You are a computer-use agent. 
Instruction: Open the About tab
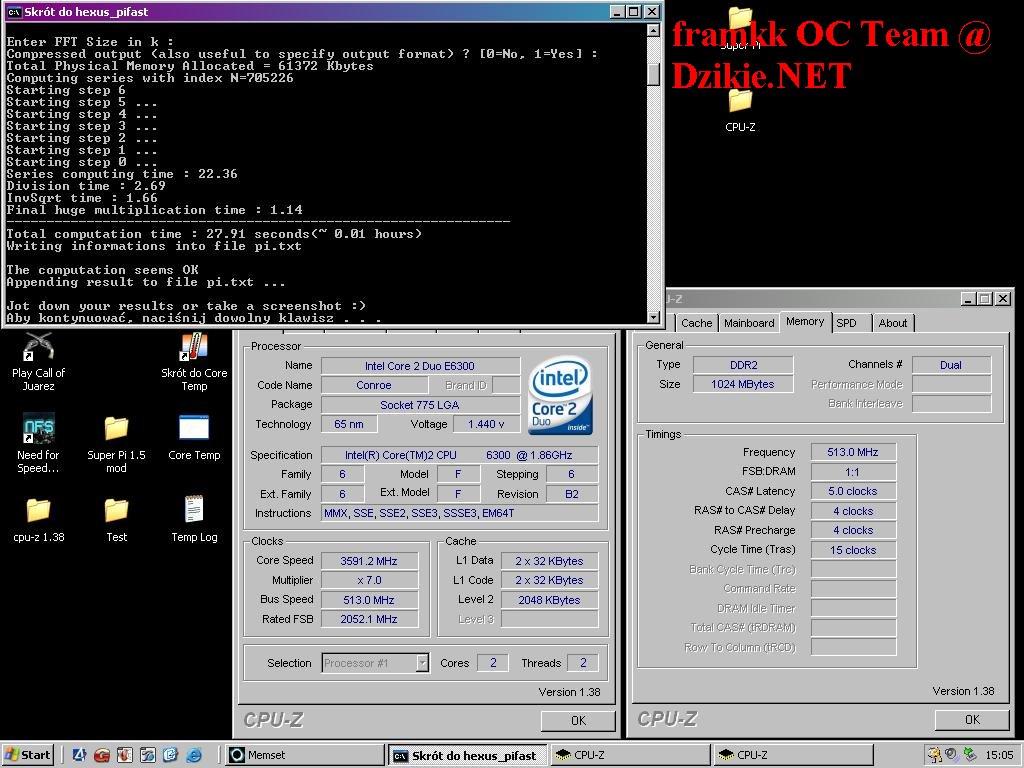click(x=892, y=323)
